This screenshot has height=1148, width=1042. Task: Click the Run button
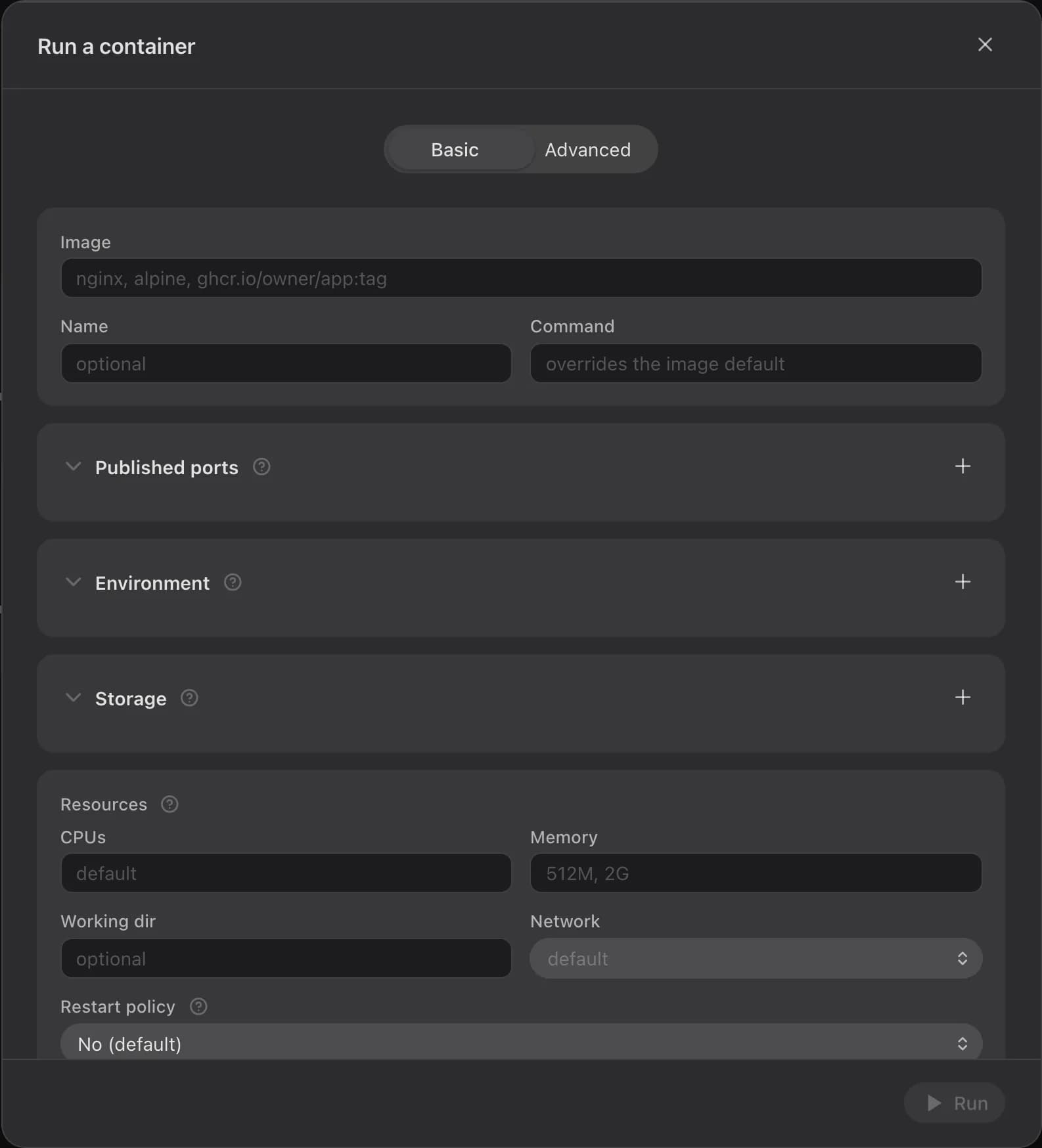pos(955,1103)
